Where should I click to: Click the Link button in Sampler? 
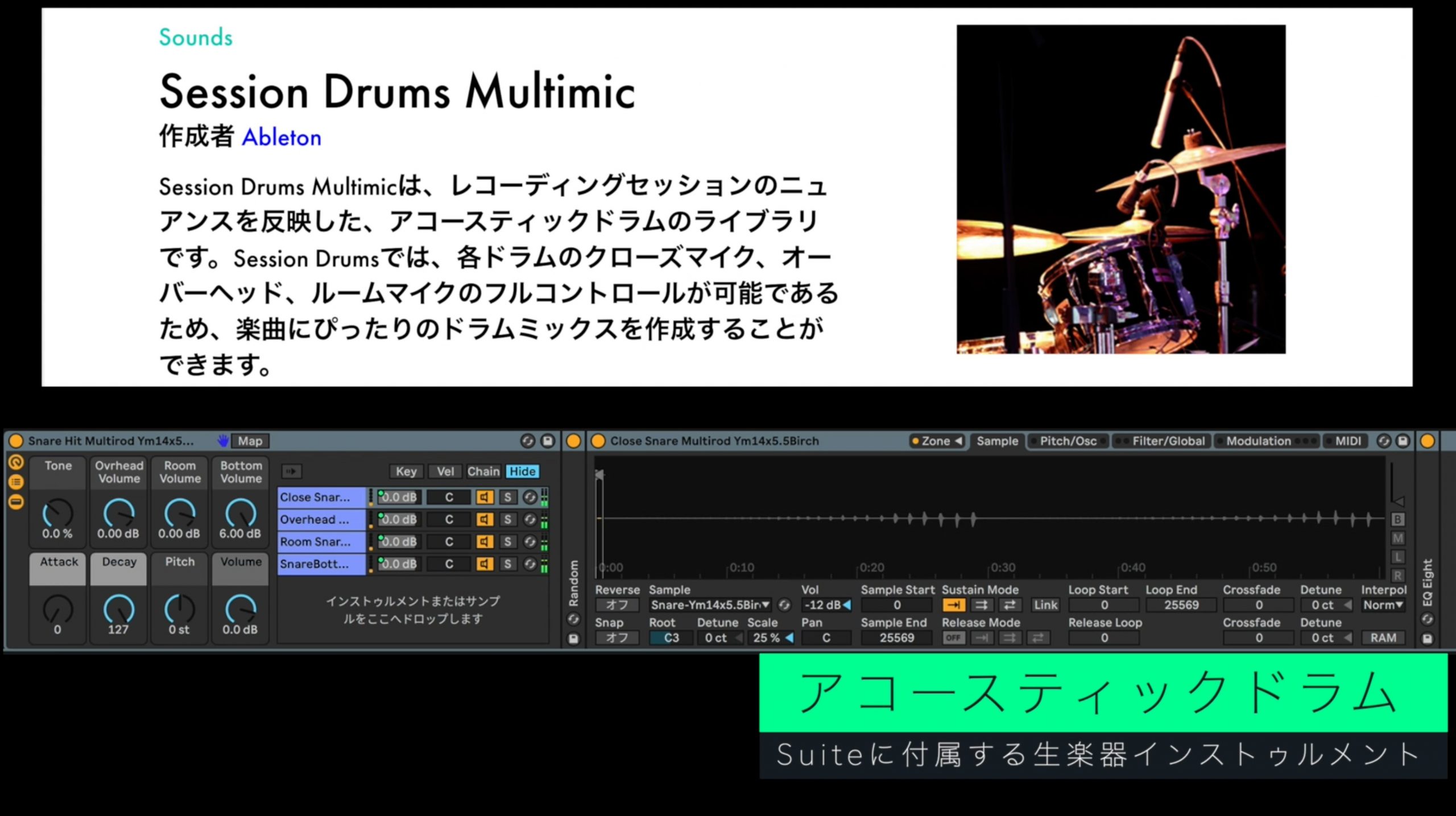1045,605
